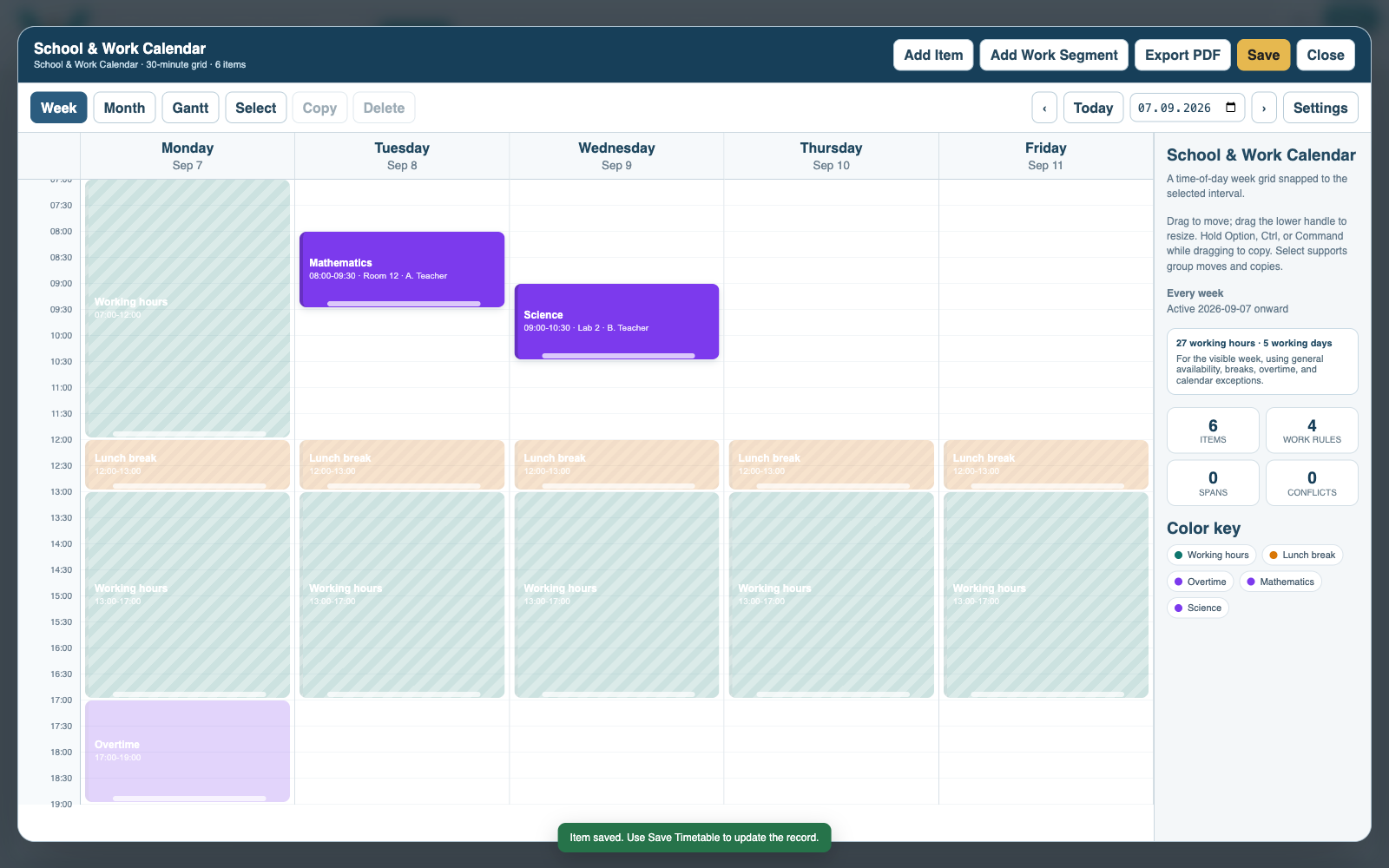This screenshot has width=1389, height=868.
Task: Click the 27 working hours summary card
Action: tap(1262, 361)
